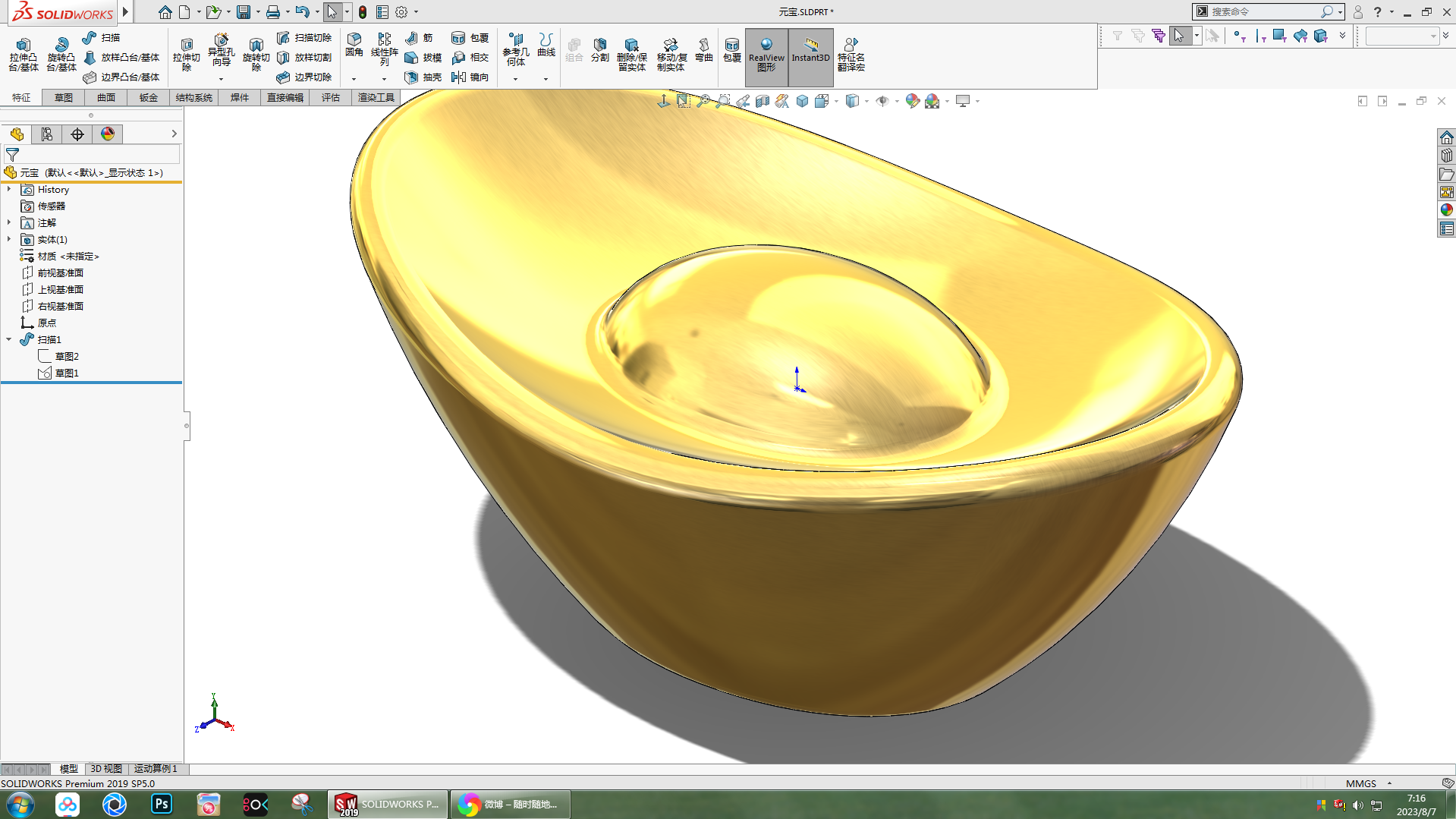Open the DisplayManager color-ball tab
The height and width of the screenshot is (819, 1456).
pos(108,134)
